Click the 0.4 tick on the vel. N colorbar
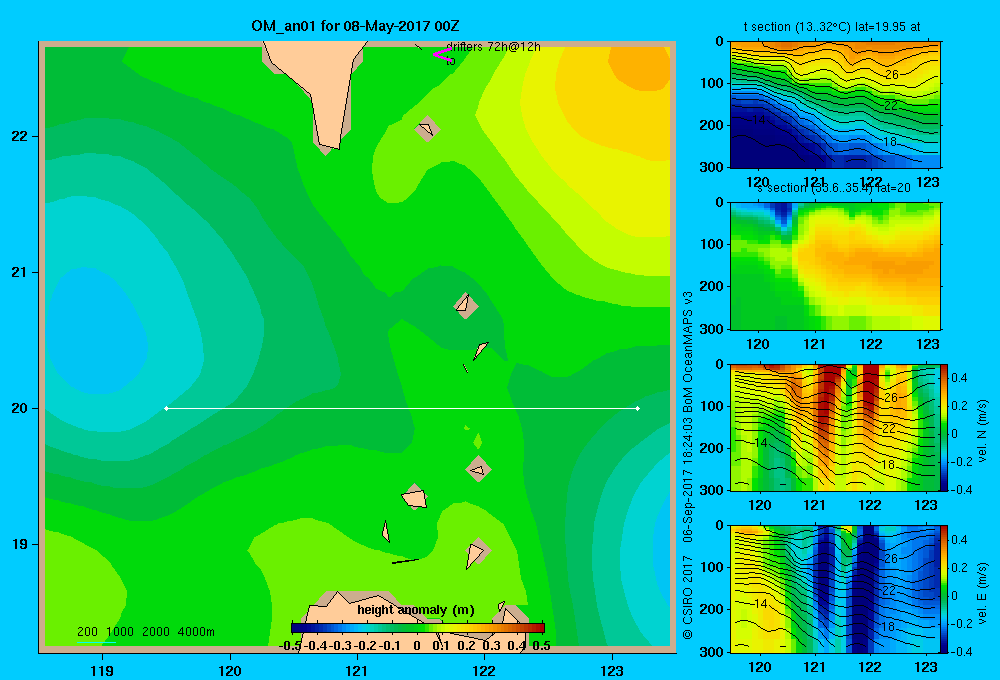1000x680 pixels. 959,378
